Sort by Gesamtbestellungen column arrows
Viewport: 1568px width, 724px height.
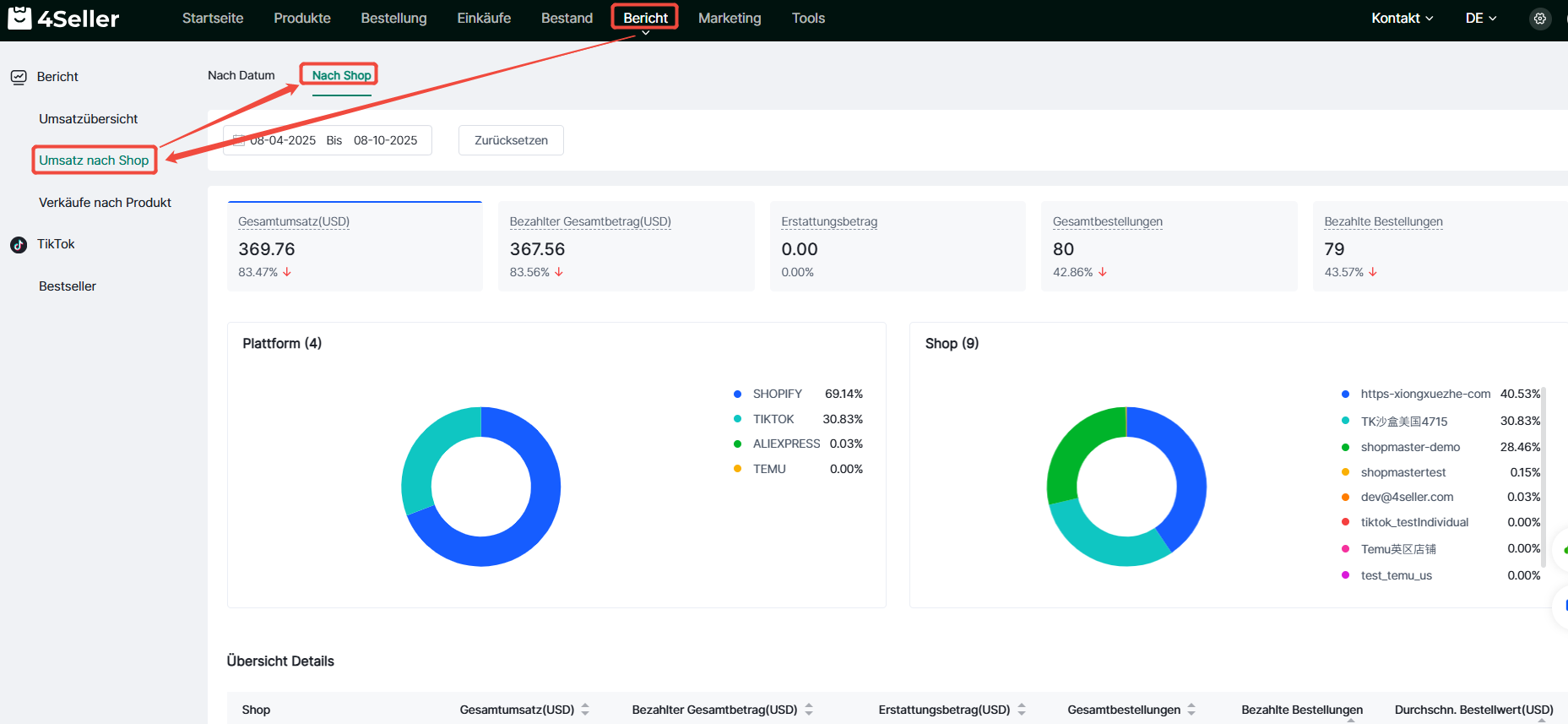click(1191, 710)
